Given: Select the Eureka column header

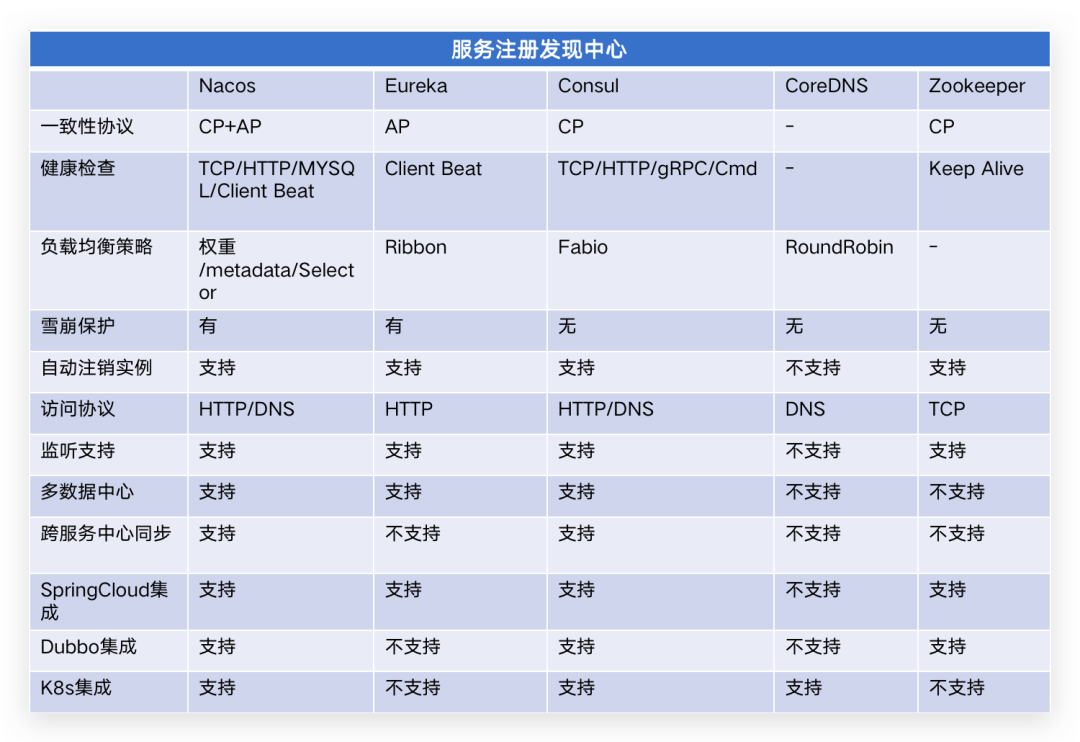Looking at the screenshot, I should pyautogui.click(x=416, y=86).
